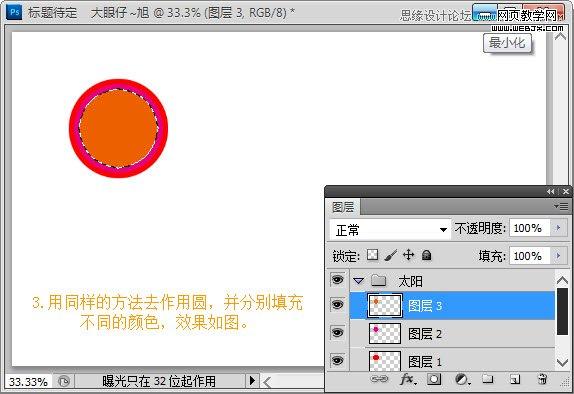Viewport: 574px width, 394px height.
Task: Hide 图层 2 using its eye icon
Action: click(337, 332)
